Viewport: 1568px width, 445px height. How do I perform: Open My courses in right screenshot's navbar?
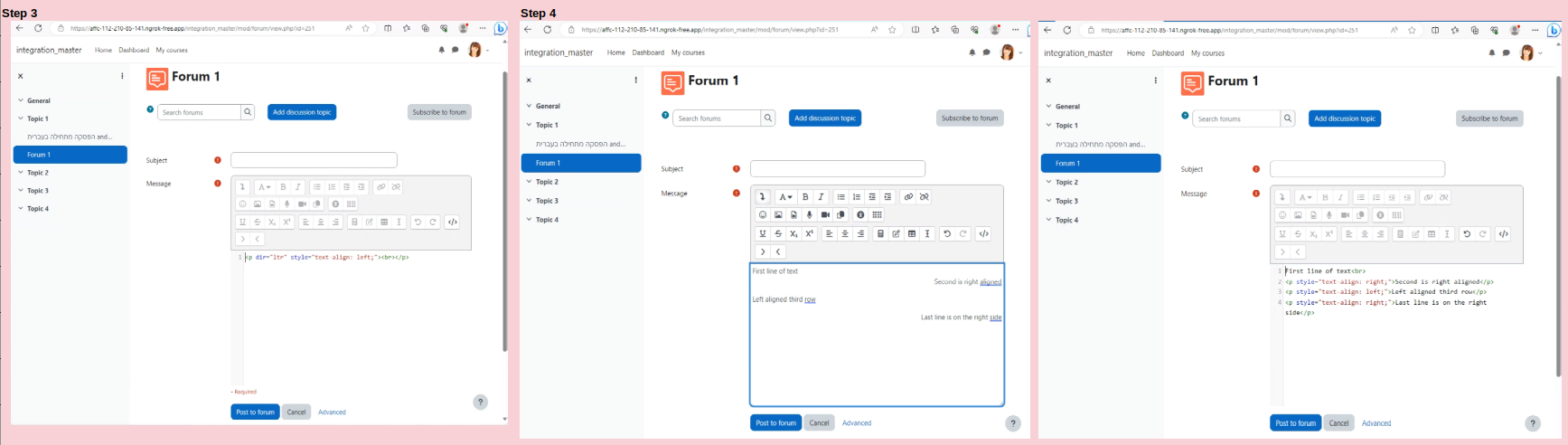pos(1207,53)
